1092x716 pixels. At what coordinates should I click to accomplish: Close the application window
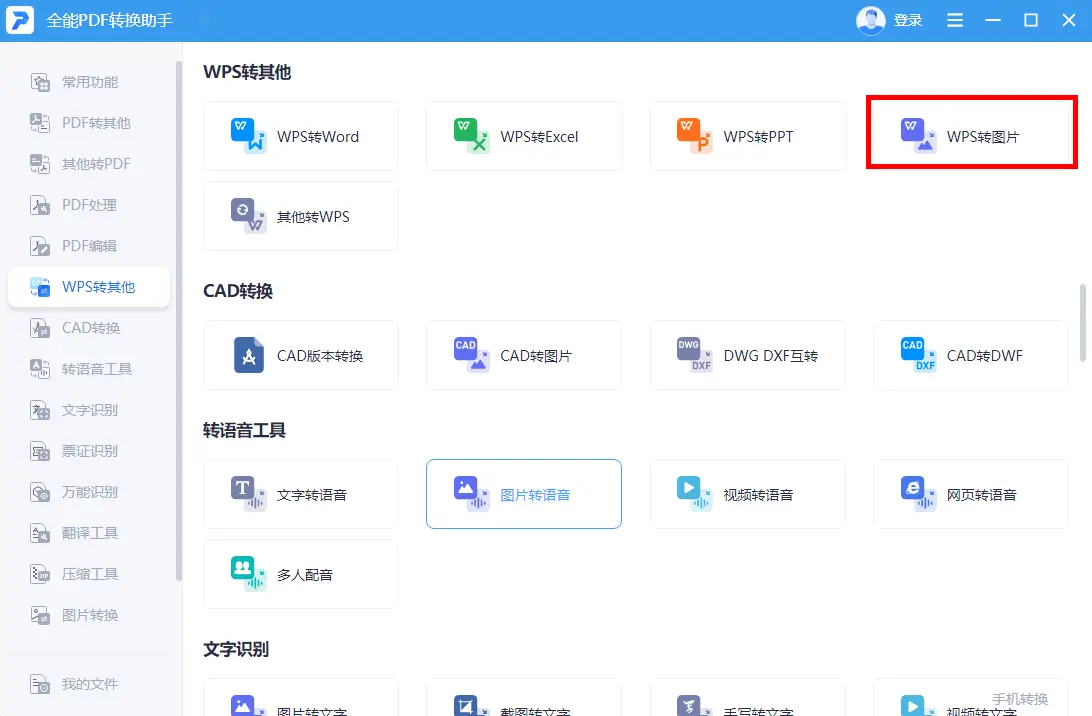[1069, 20]
